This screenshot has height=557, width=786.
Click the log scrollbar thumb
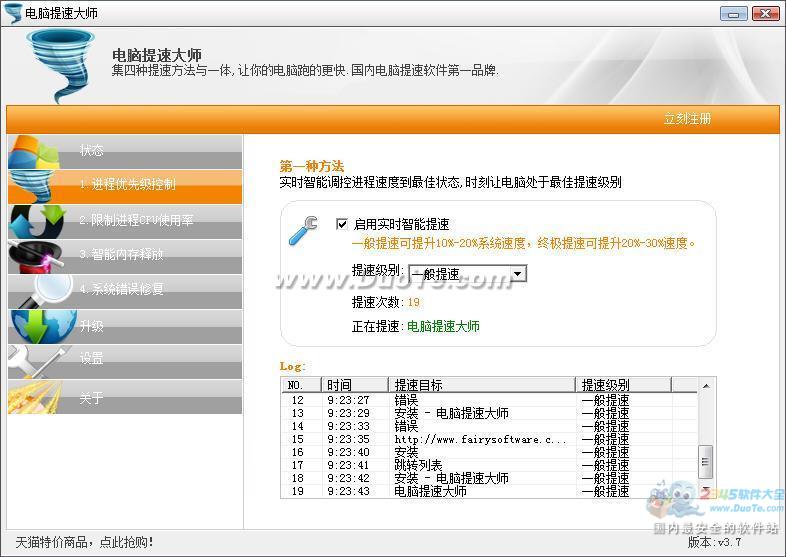tap(706, 462)
